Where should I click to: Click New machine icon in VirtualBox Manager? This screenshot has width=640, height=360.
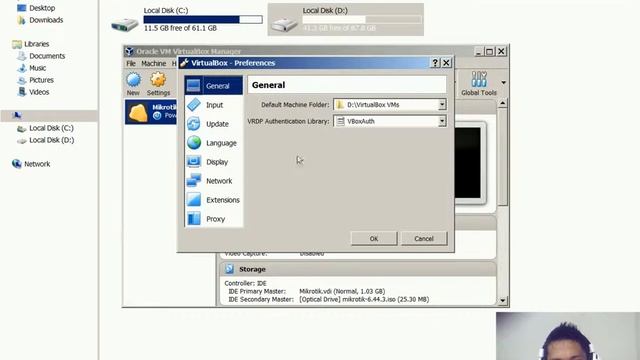pyautogui.click(x=133, y=80)
